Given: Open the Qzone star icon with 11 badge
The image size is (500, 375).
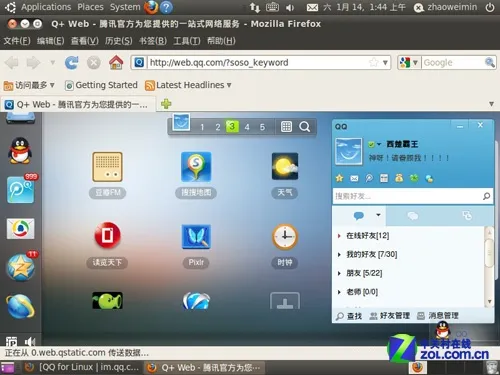Looking at the screenshot, I should [x=21, y=267].
